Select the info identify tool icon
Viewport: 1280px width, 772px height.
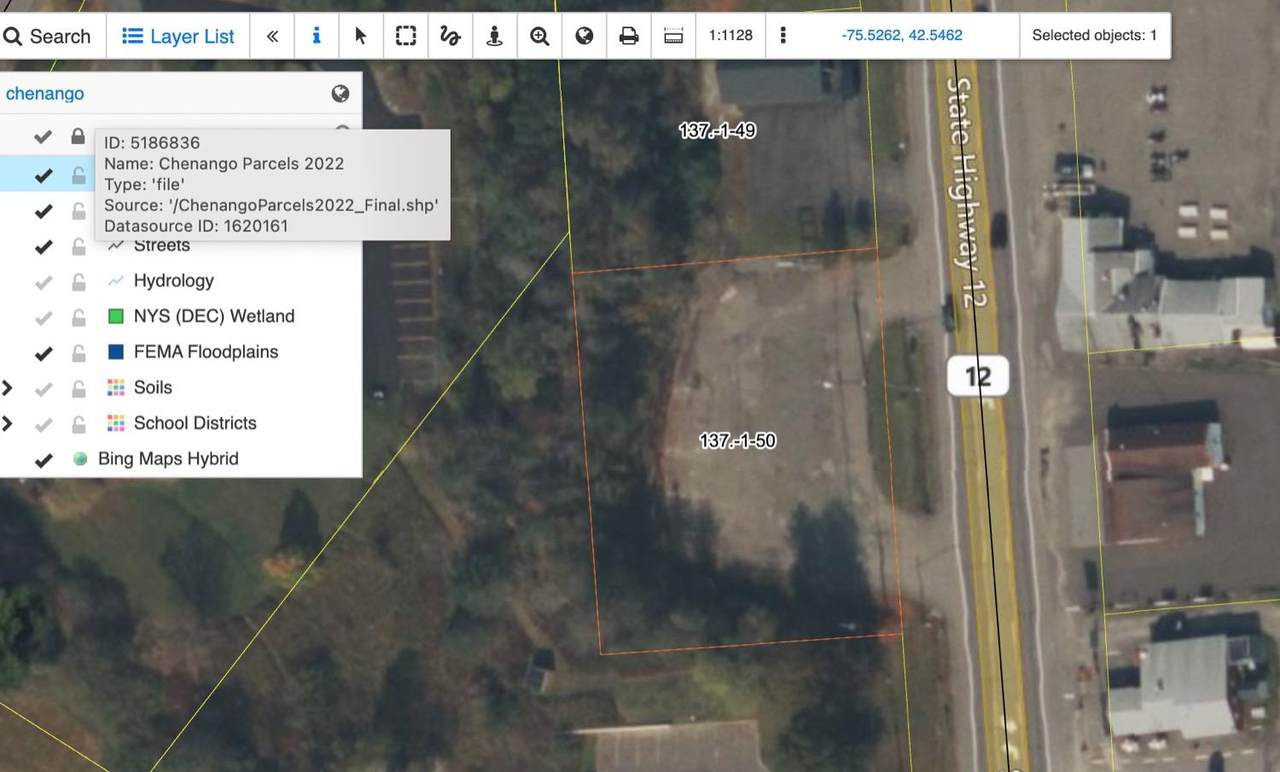point(316,36)
